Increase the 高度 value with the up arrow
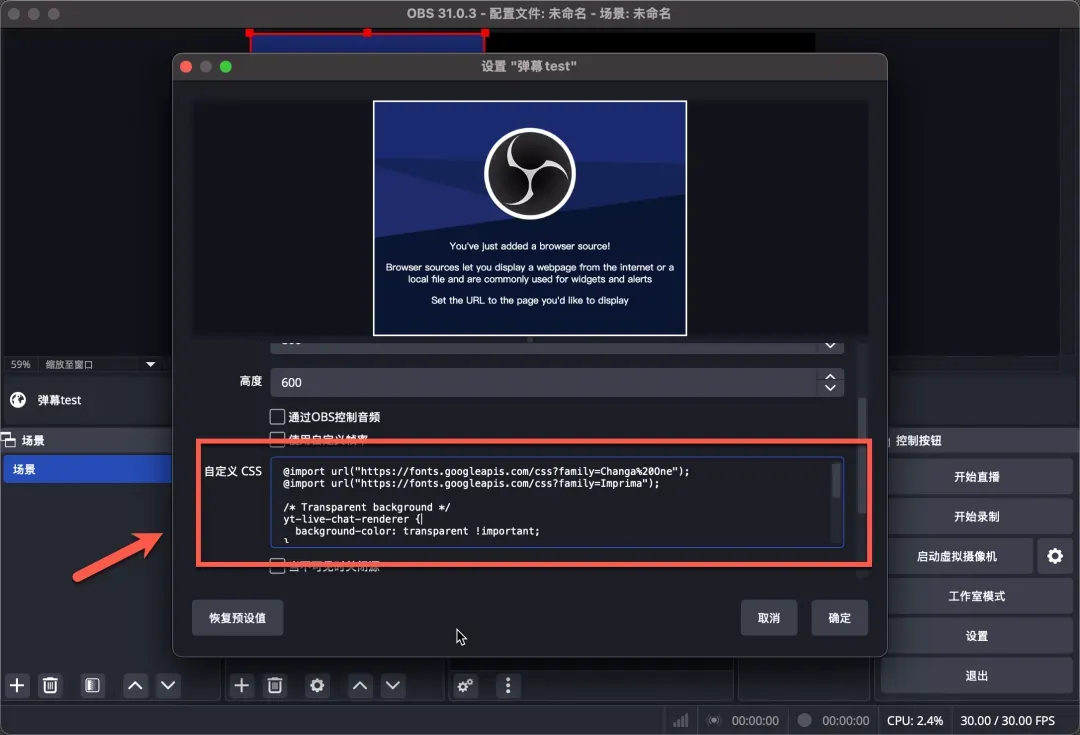Viewport: 1080px width, 735px height. [830, 376]
